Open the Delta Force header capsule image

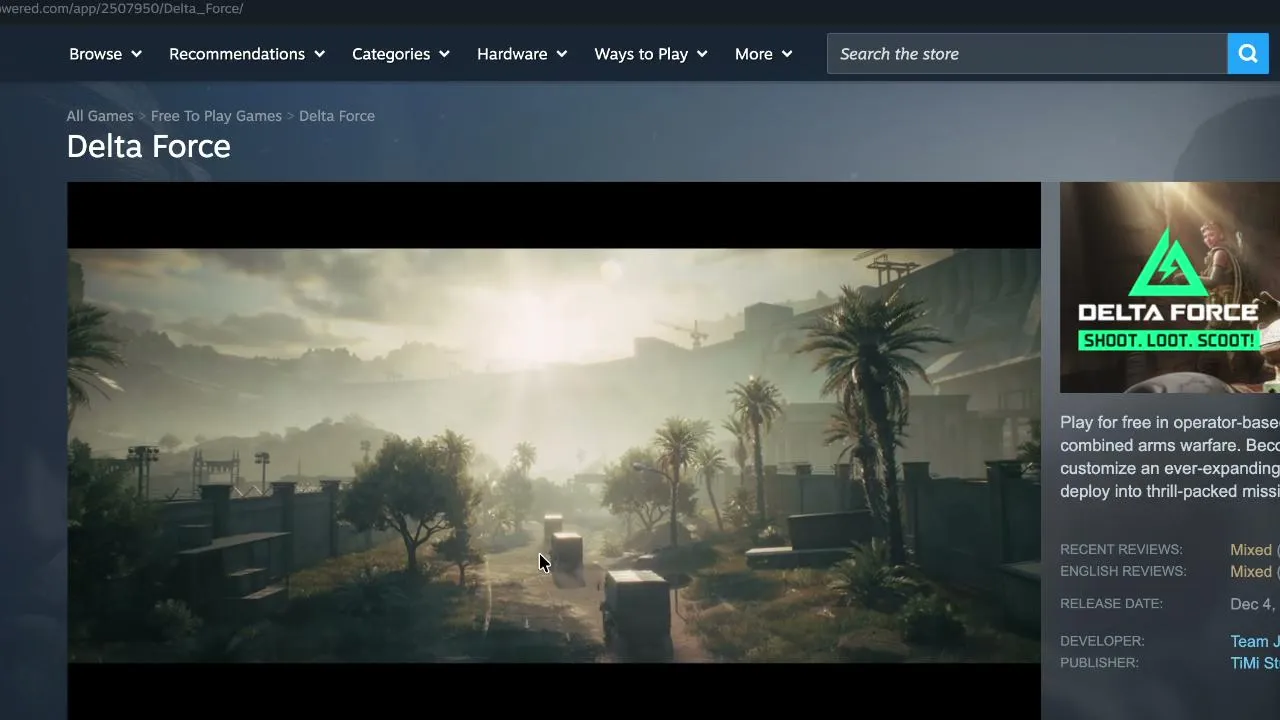coord(1170,287)
